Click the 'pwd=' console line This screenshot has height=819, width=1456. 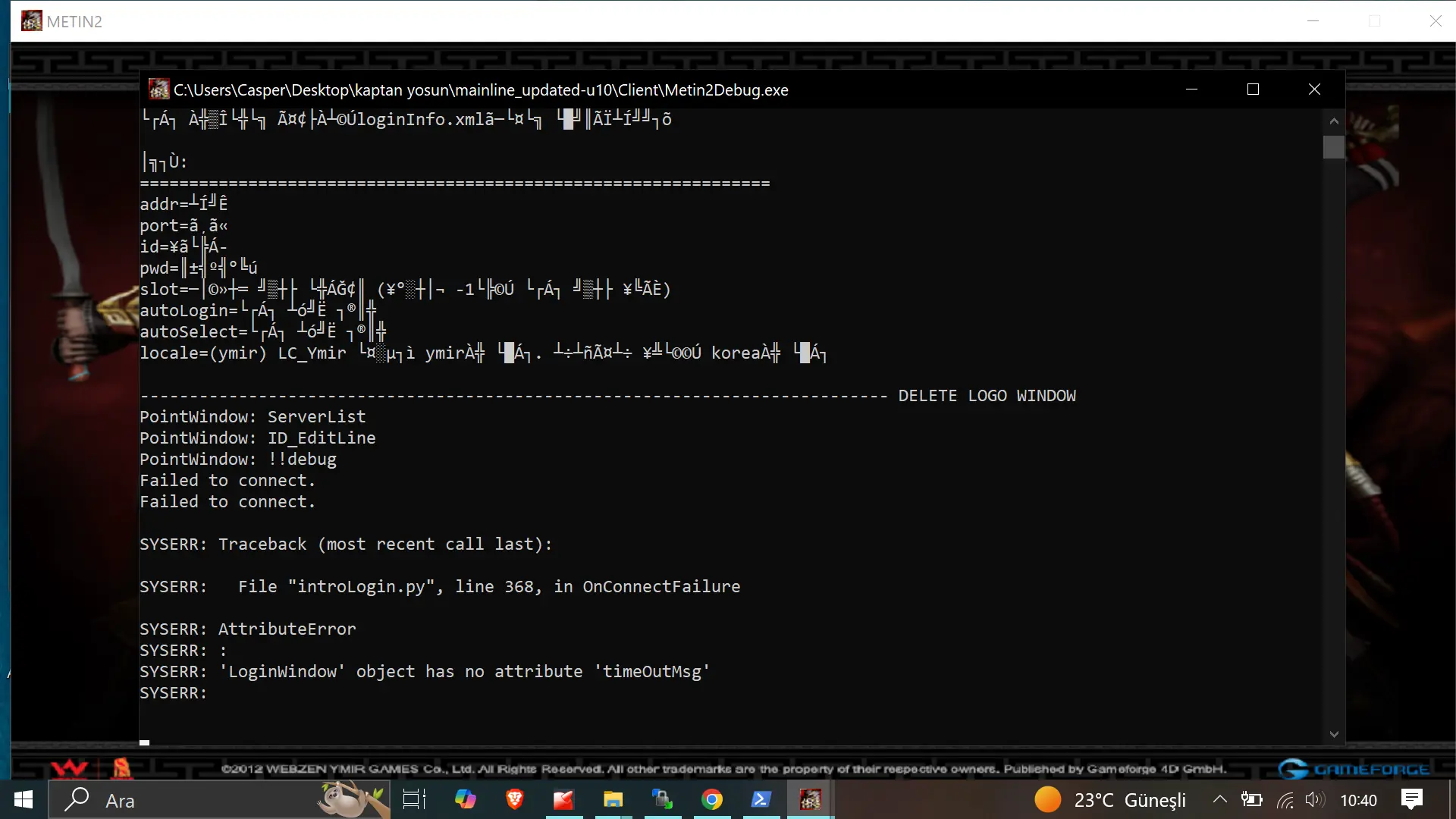point(199,268)
